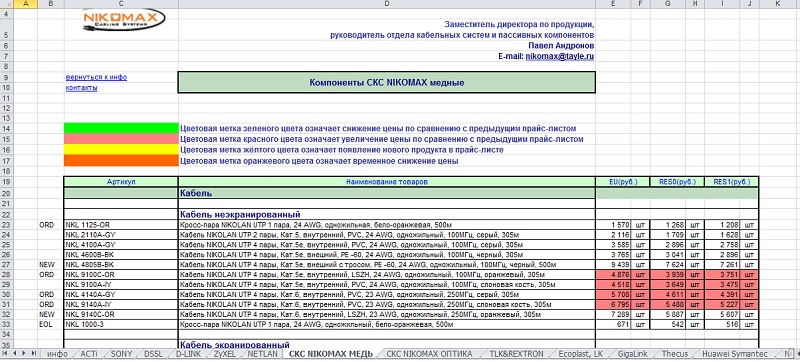The image size is (800, 362).
Task: Switch to the SONY sheet tab
Action: coord(121,354)
